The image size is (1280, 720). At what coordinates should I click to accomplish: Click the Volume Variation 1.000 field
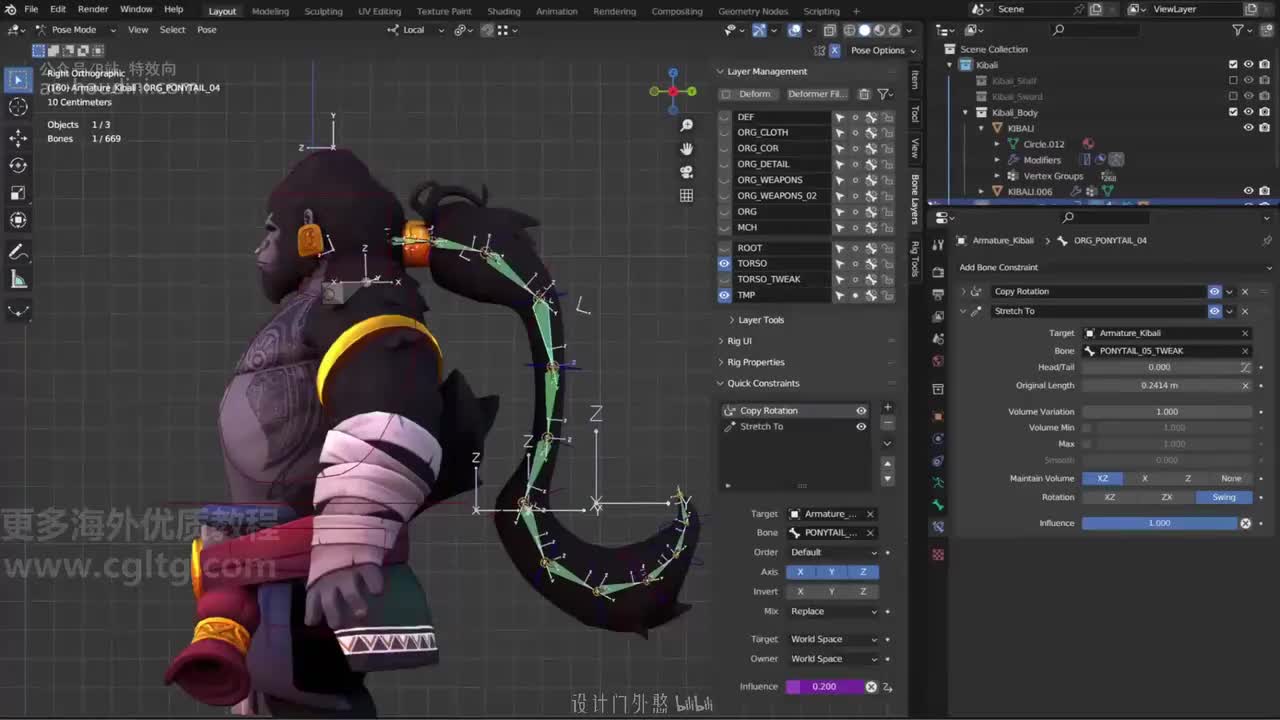click(x=1167, y=412)
